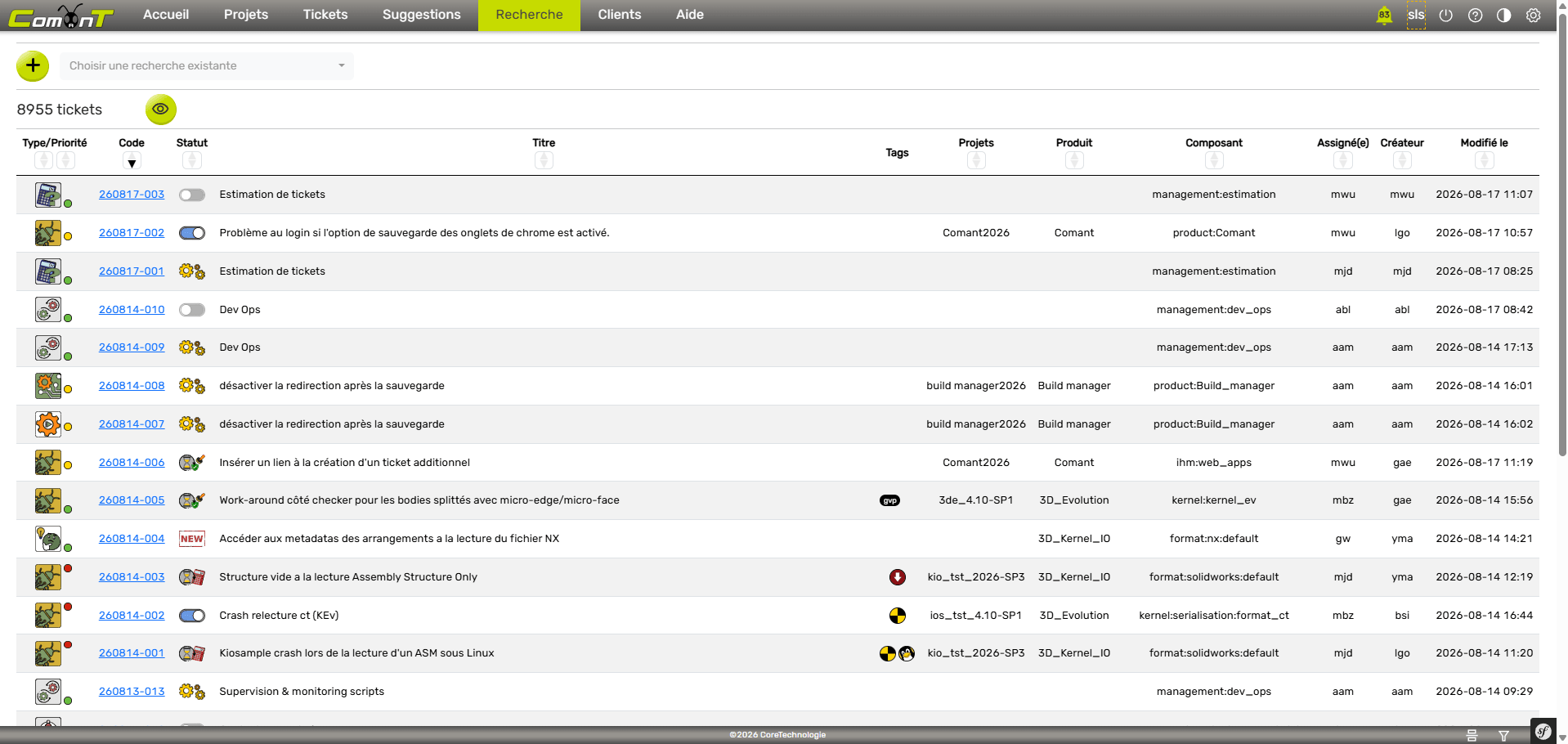
Task: Click the Statut column sort control
Action: point(192,161)
